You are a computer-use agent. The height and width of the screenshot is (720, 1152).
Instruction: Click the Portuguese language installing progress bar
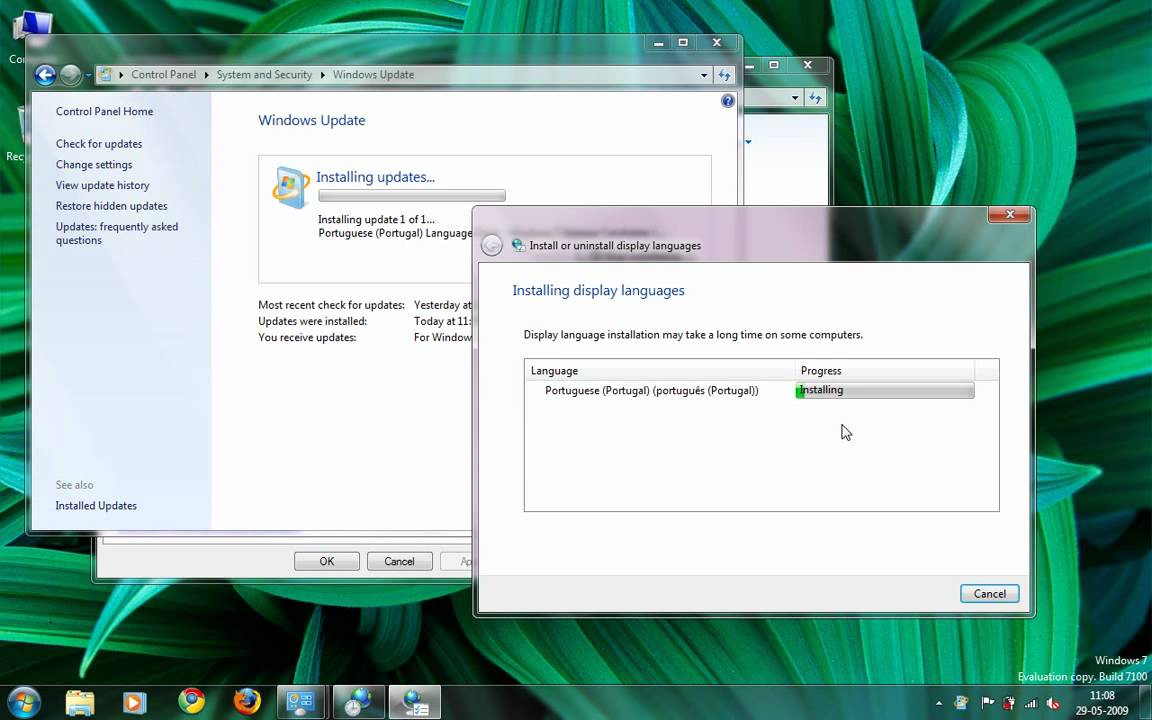tap(885, 390)
